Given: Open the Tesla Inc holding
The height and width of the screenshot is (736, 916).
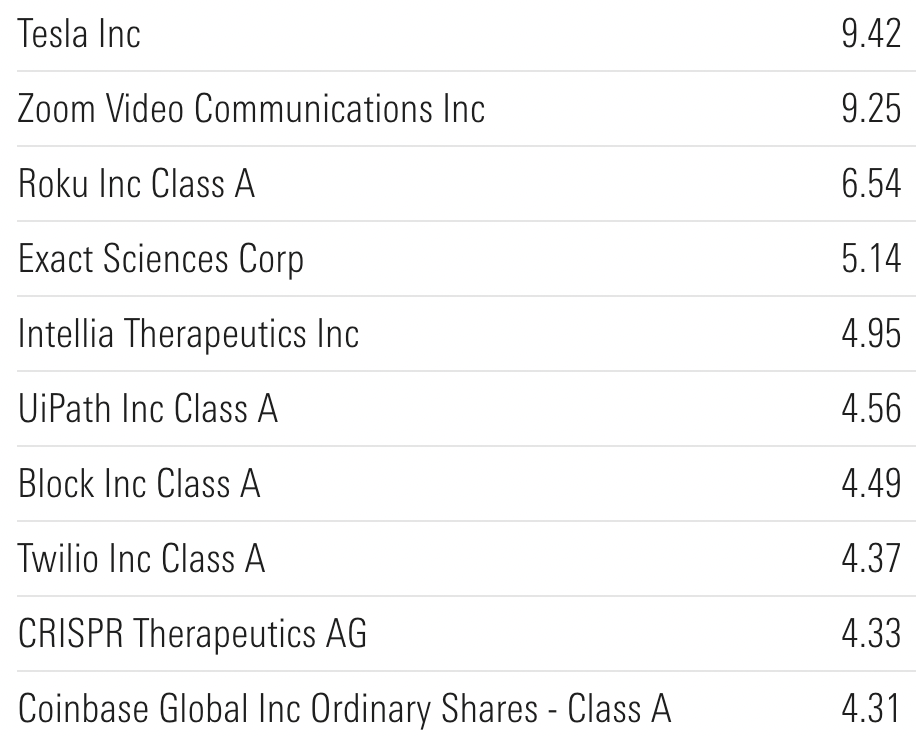Looking at the screenshot, I should 79,33.
